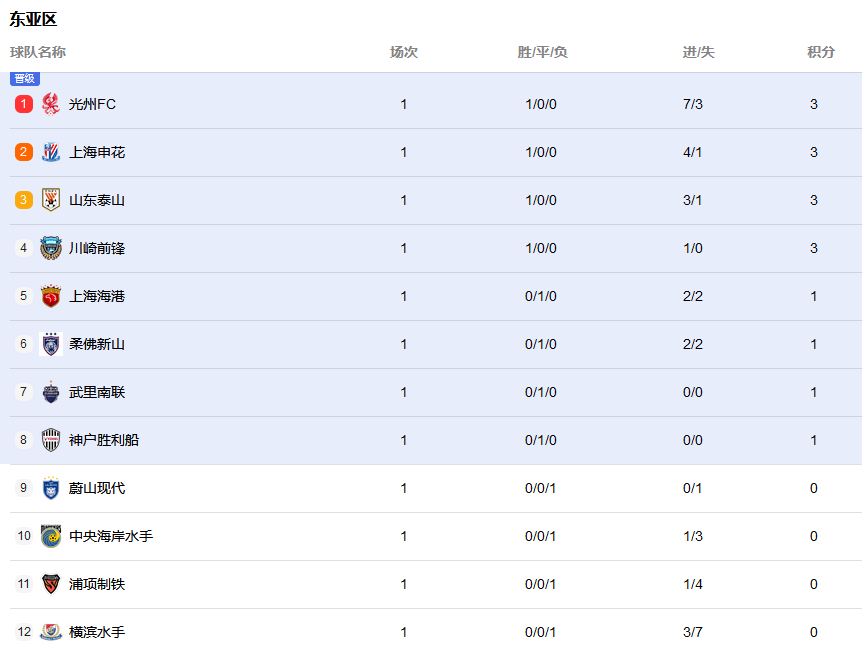Click the 进/失 column header
862x653 pixels.
click(699, 52)
